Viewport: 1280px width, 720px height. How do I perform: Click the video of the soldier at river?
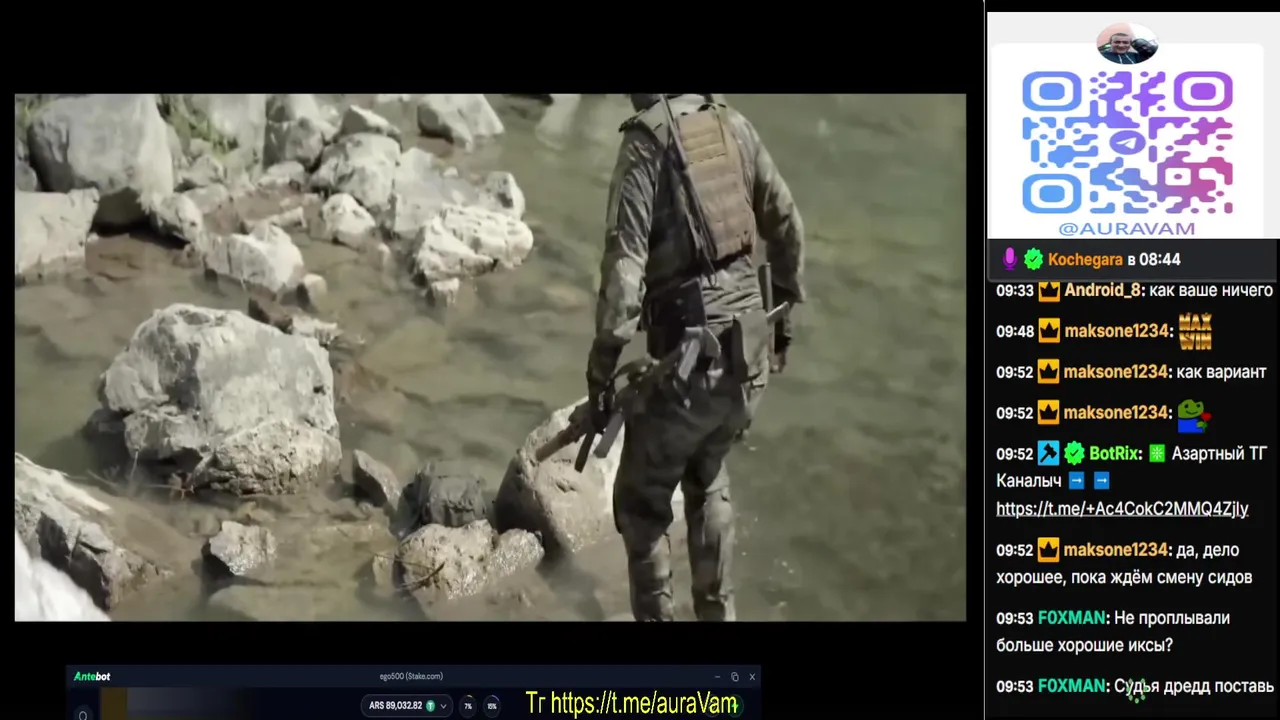coord(490,357)
